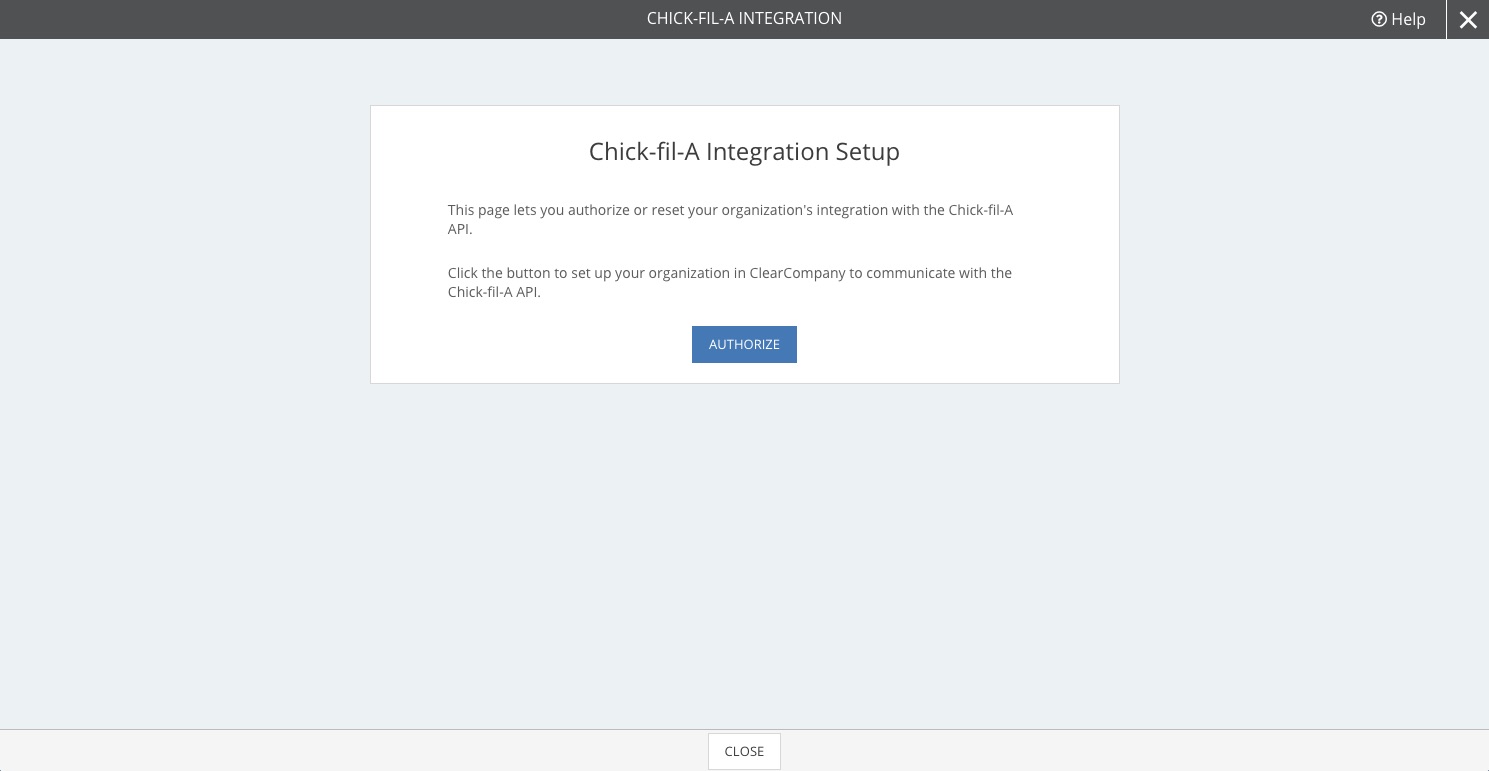1489x771 pixels.
Task: Click the CLOSE button in footer
Action: [744, 751]
